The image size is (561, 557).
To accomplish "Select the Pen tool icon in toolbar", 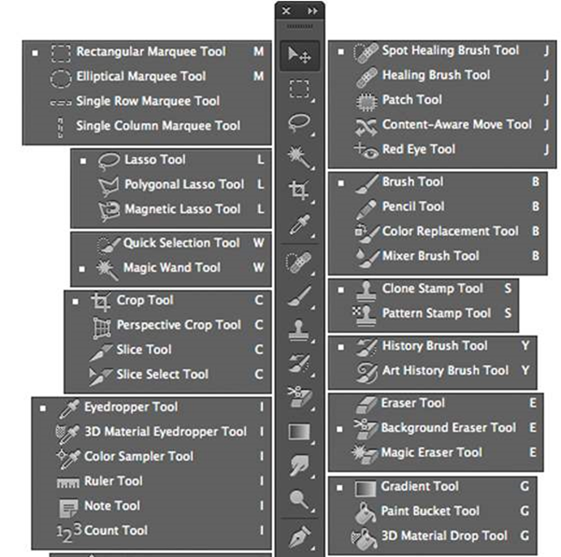I will pos(299,536).
